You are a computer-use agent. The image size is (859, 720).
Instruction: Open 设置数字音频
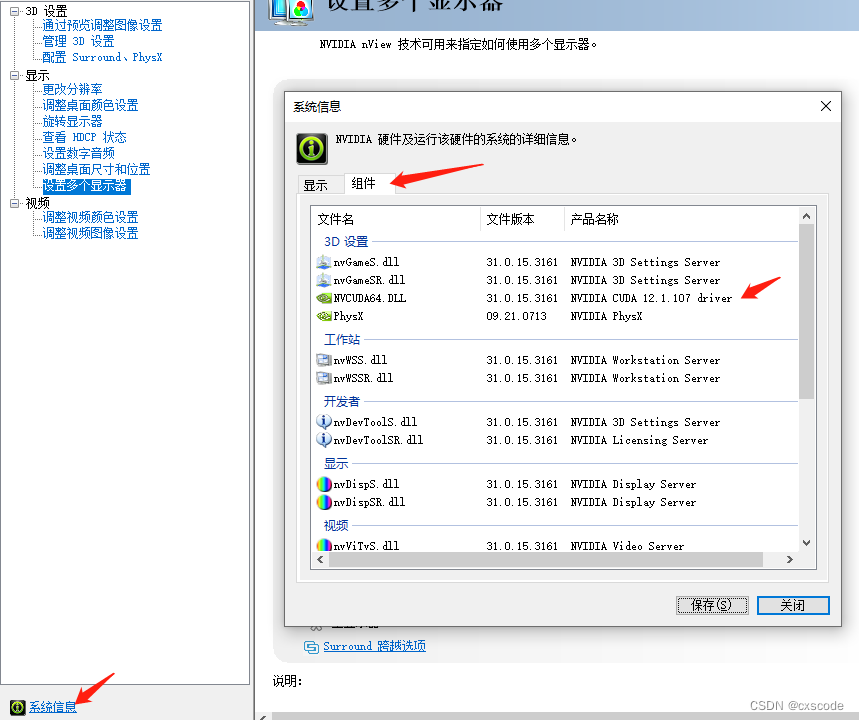pos(78,153)
